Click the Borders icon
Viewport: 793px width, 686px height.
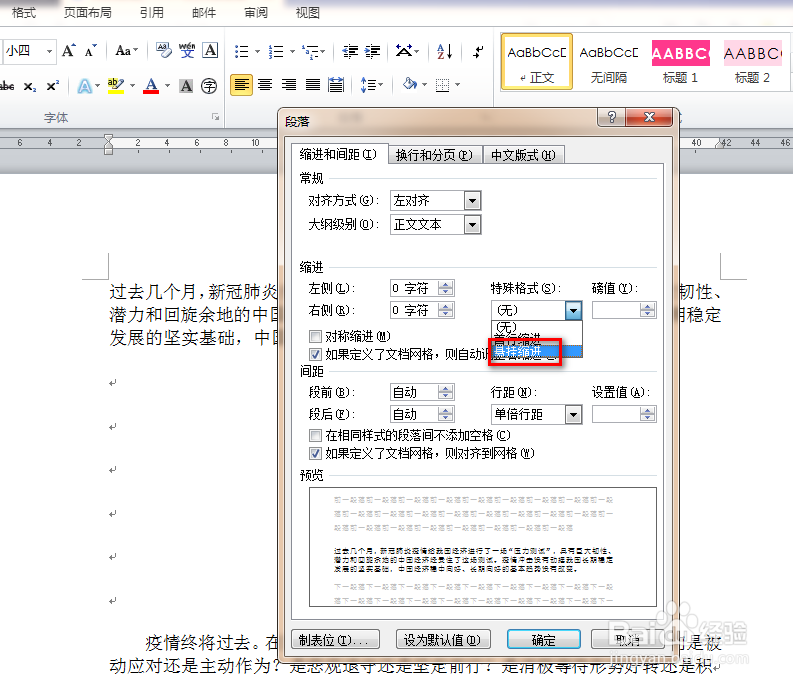coord(443,85)
